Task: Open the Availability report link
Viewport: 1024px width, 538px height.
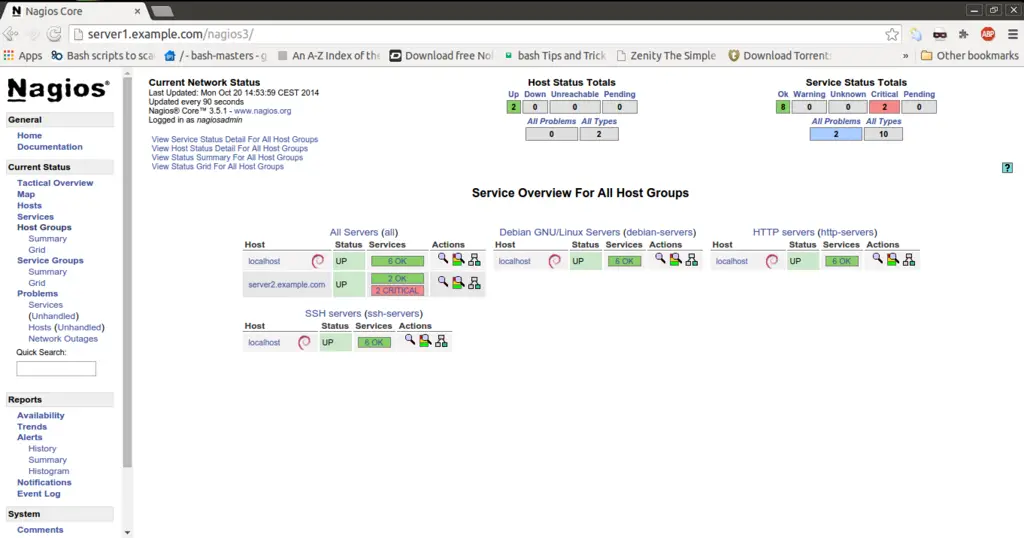Action: [x=40, y=415]
